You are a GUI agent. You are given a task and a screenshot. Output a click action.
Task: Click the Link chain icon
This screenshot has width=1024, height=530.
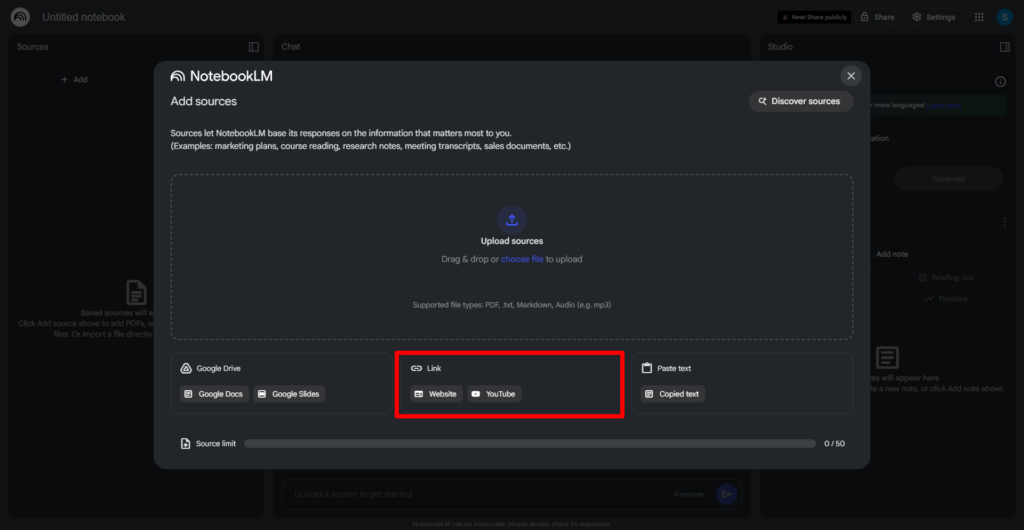416,368
